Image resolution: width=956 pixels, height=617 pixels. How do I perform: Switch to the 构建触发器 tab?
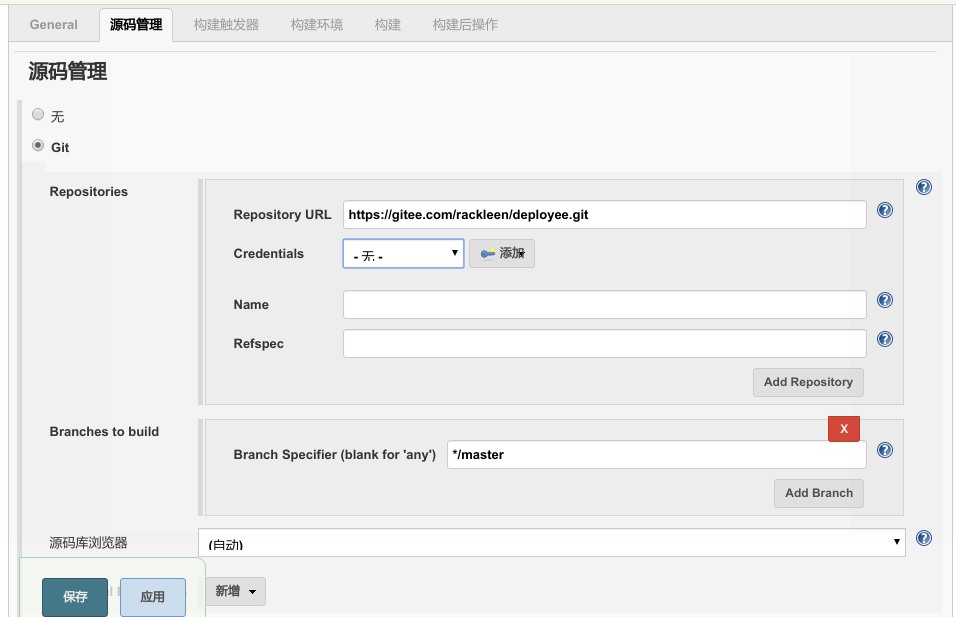click(x=226, y=25)
